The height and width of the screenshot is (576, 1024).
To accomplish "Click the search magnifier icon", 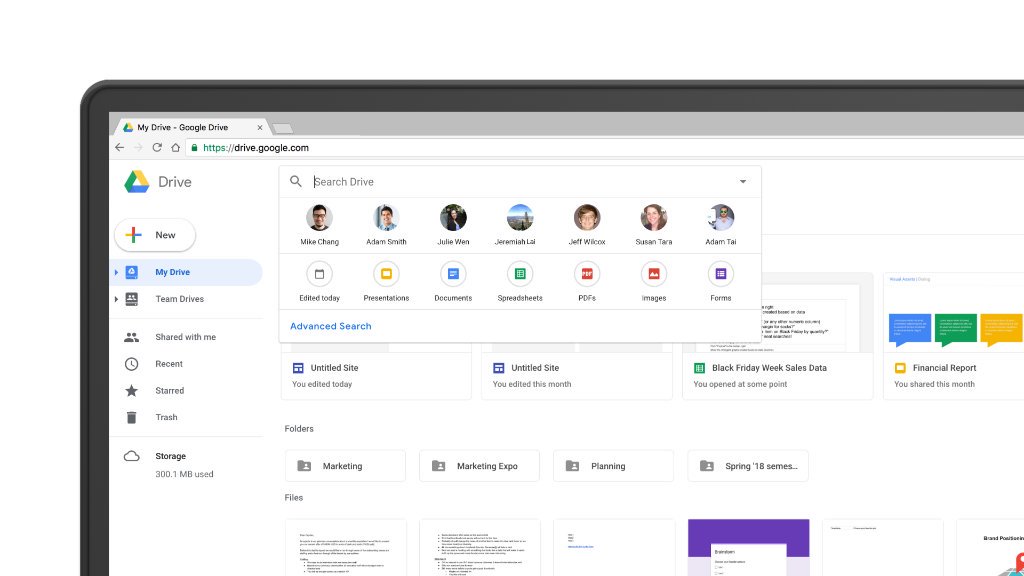I will click(296, 182).
